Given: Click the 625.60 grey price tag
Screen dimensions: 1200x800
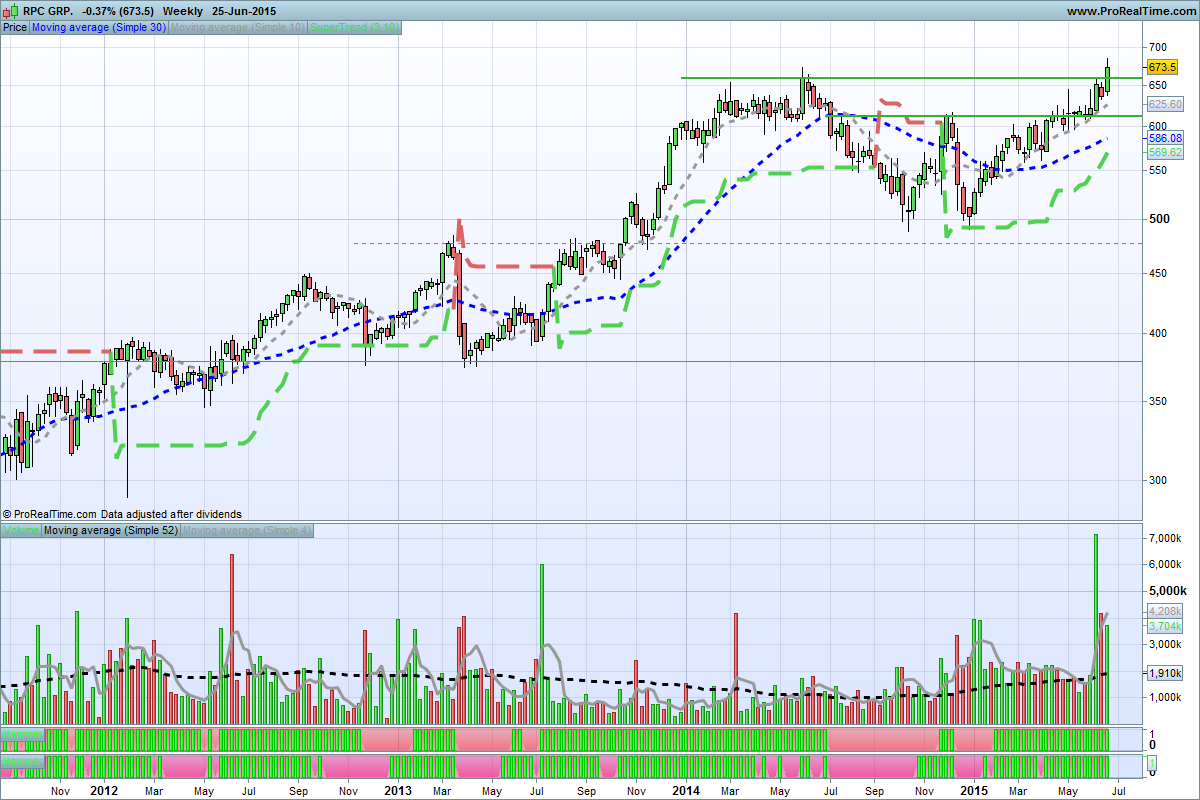Looking at the screenshot, I should [x=1165, y=104].
